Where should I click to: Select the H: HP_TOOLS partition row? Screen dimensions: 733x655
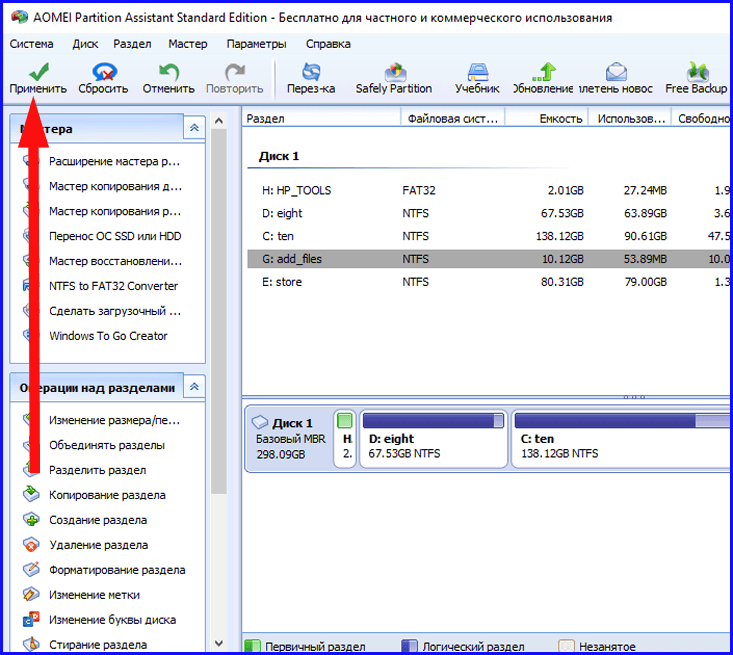point(489,190)
